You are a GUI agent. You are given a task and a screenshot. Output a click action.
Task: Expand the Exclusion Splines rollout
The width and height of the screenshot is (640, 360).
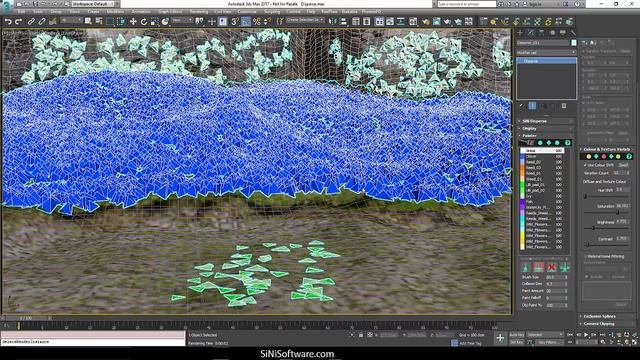(x=607, y=316)
